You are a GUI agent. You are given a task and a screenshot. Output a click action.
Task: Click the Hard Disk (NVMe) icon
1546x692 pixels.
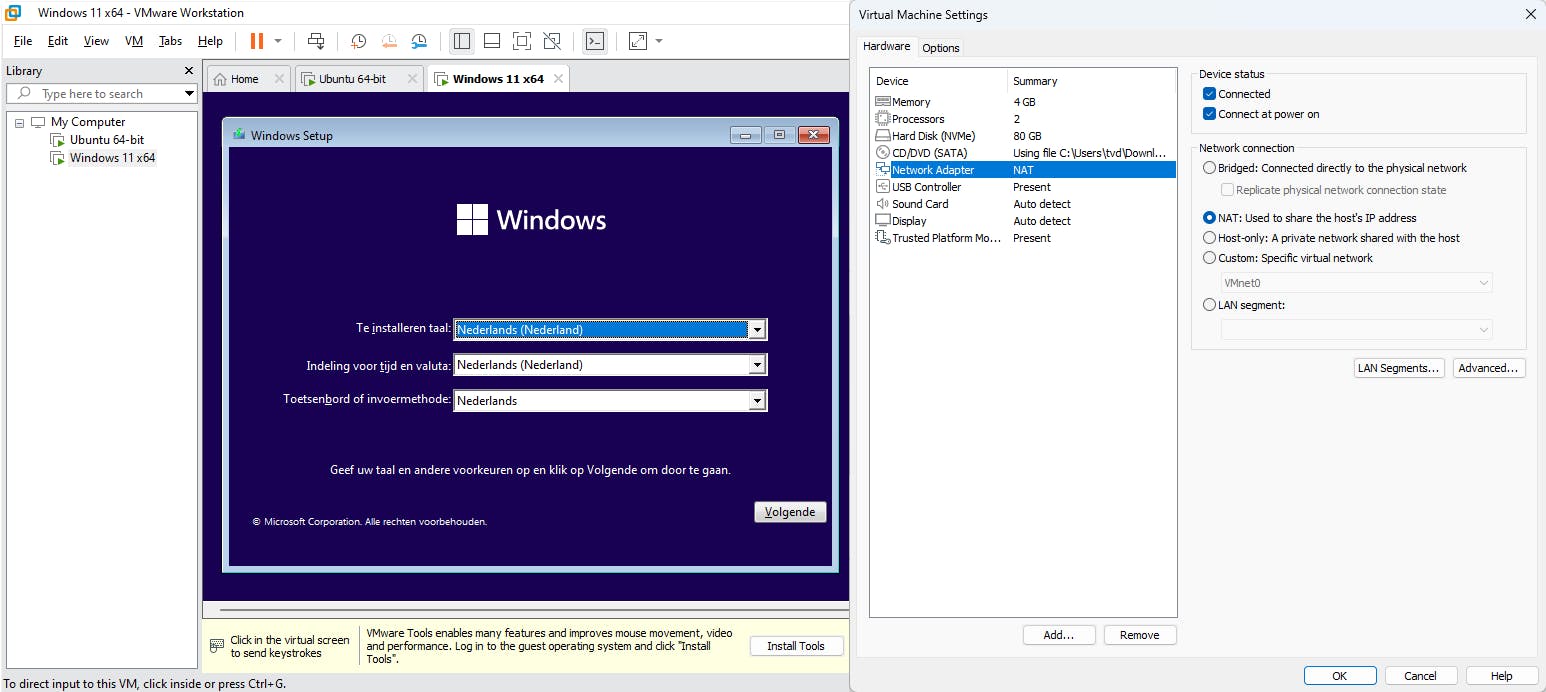click(x=882, y=136)
